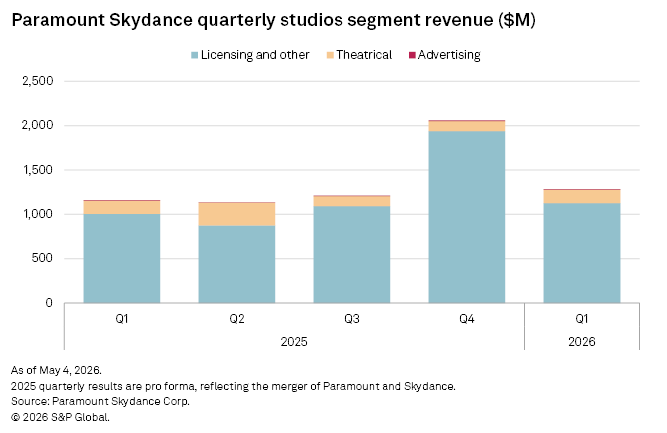Select the 'Licensing and other' legend label
The height and width of the screenshot is (433, 667).
255,55
